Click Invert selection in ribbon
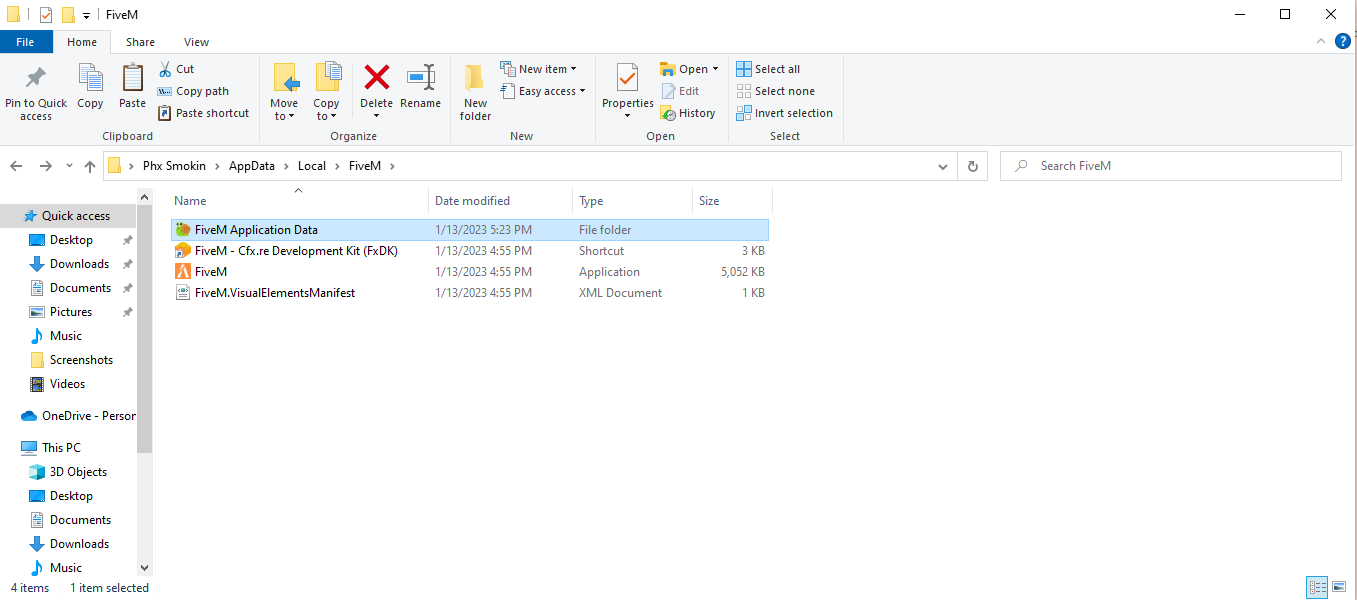The image size is (1357, 600). coord(785,113)
